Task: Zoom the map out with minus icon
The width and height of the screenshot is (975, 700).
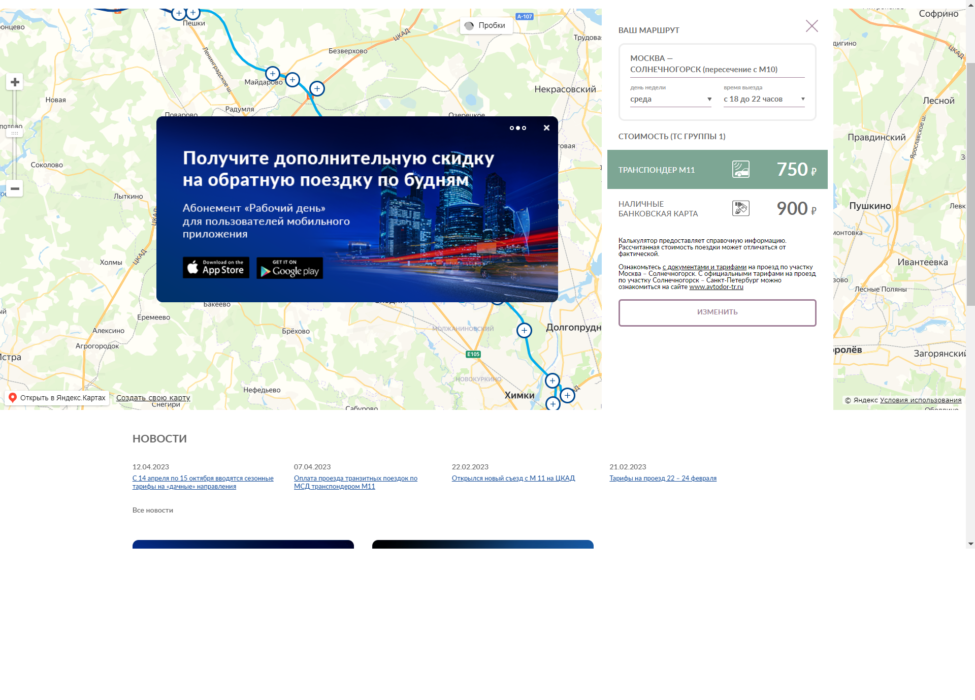Action: point(14,188)
